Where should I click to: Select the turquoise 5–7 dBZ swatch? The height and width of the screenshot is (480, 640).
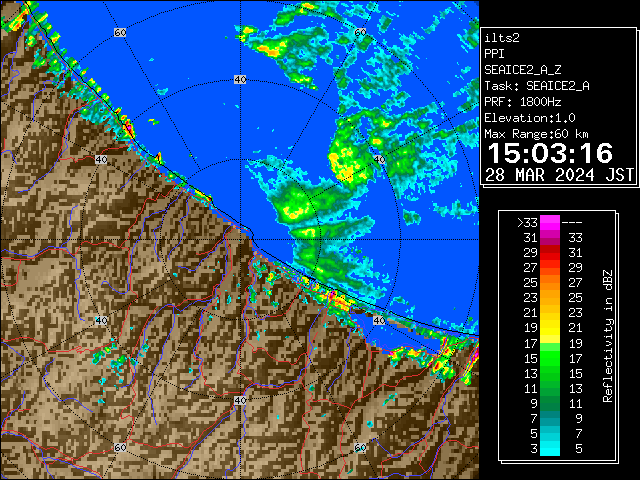pos(550,434)
